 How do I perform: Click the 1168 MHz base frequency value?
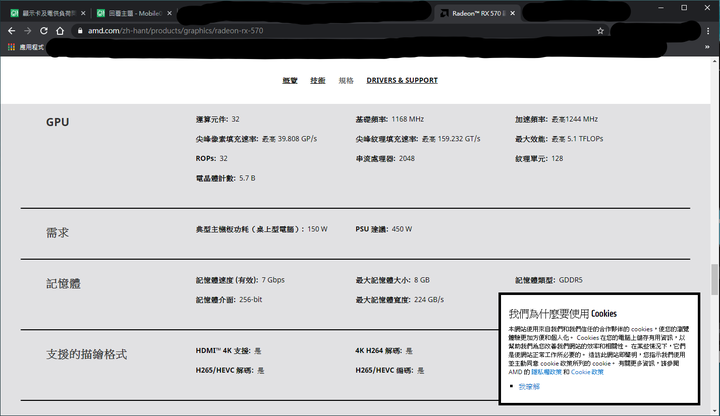click(x=407, y=119)
